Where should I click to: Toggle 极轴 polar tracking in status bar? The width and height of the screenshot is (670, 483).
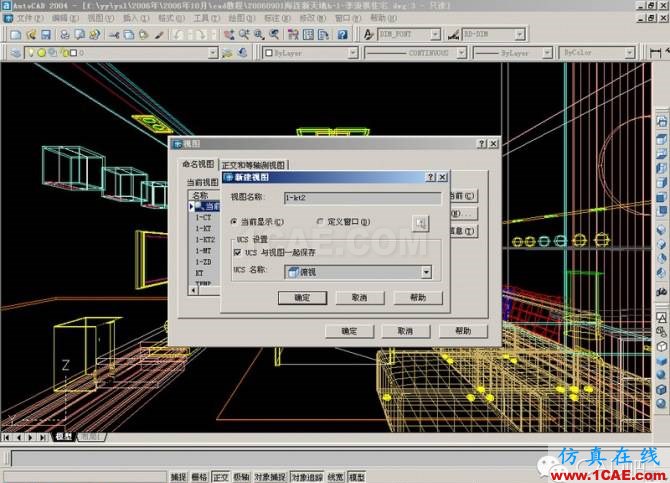click(241, 477)
